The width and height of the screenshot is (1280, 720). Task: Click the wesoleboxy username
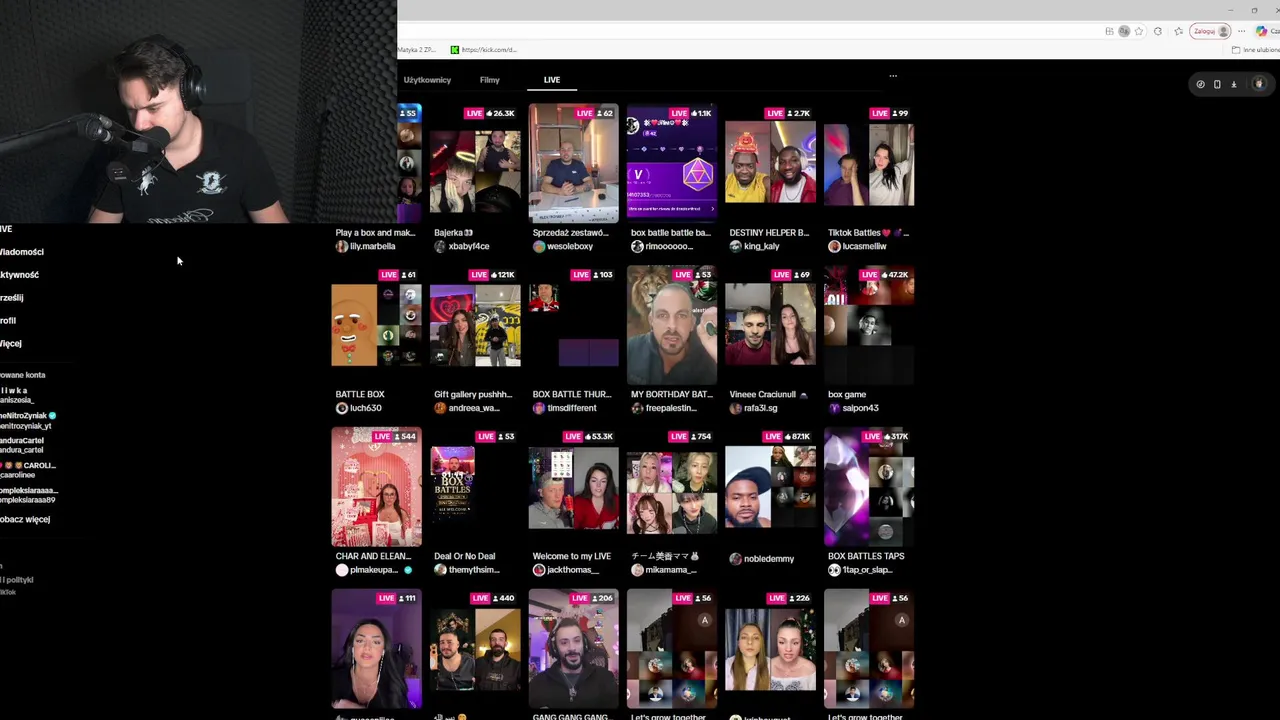(x=570, y=246)
